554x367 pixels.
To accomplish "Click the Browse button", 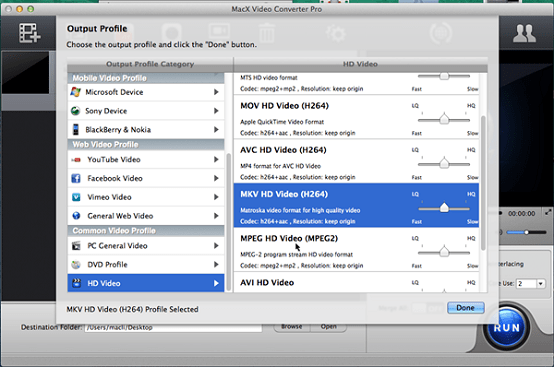I will pyautogui.click(x=291, y=326).
